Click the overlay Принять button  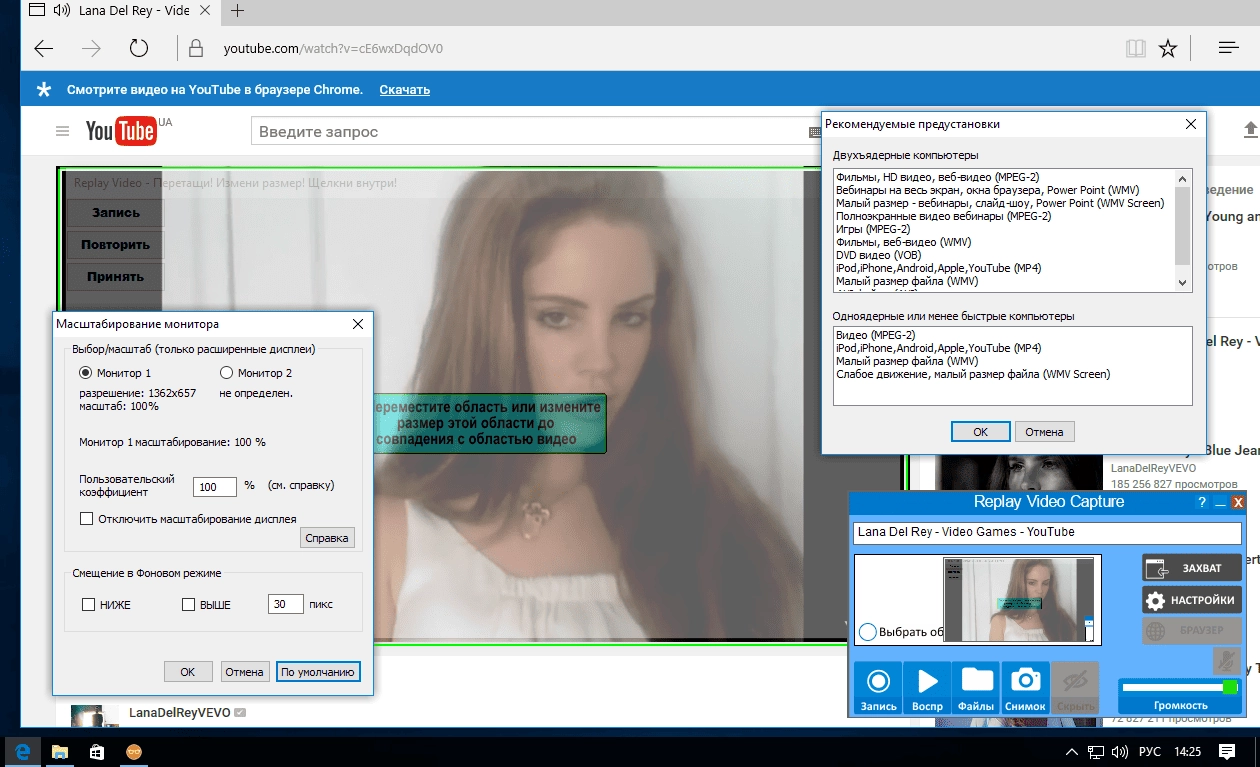[116, 277]
